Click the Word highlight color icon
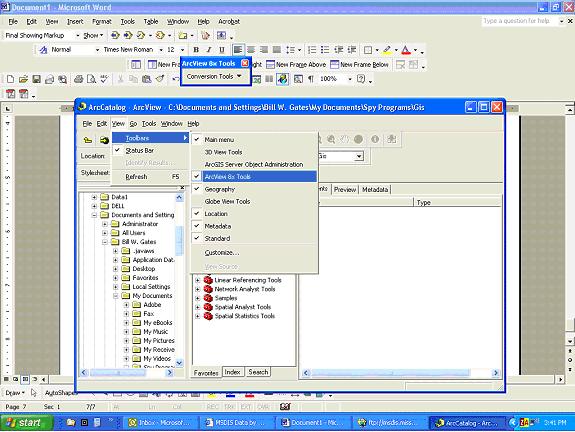Screen dimensions: 575x432 pyautogui.click(x=387, y=50)
